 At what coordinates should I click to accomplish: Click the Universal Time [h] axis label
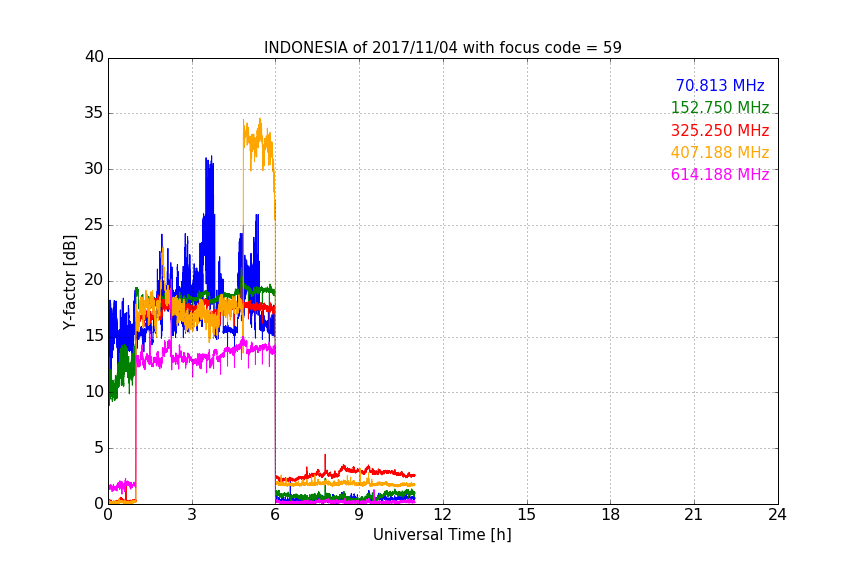pyautogui.click(x=442, y=535)
